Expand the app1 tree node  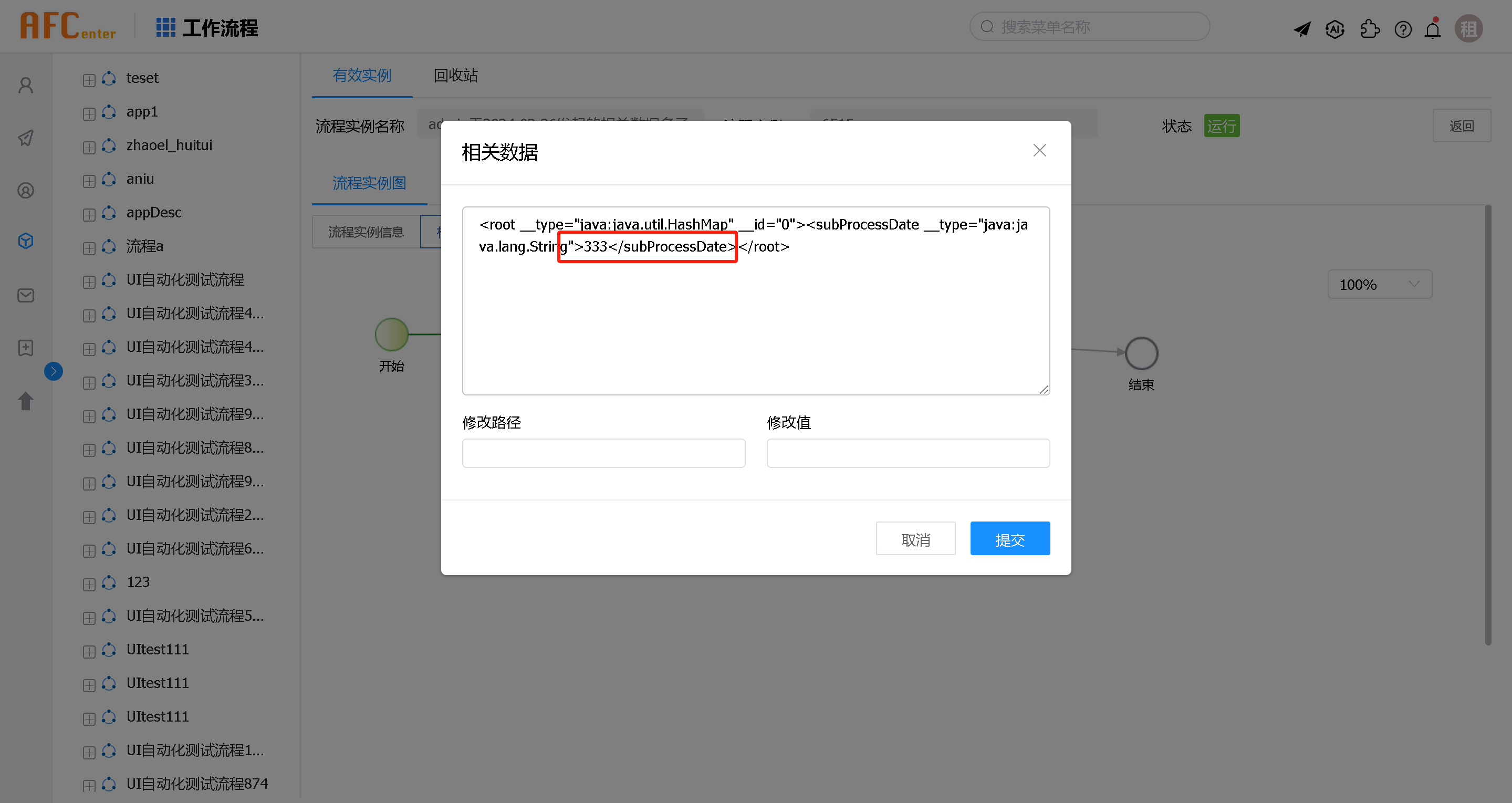pos(89,113)
